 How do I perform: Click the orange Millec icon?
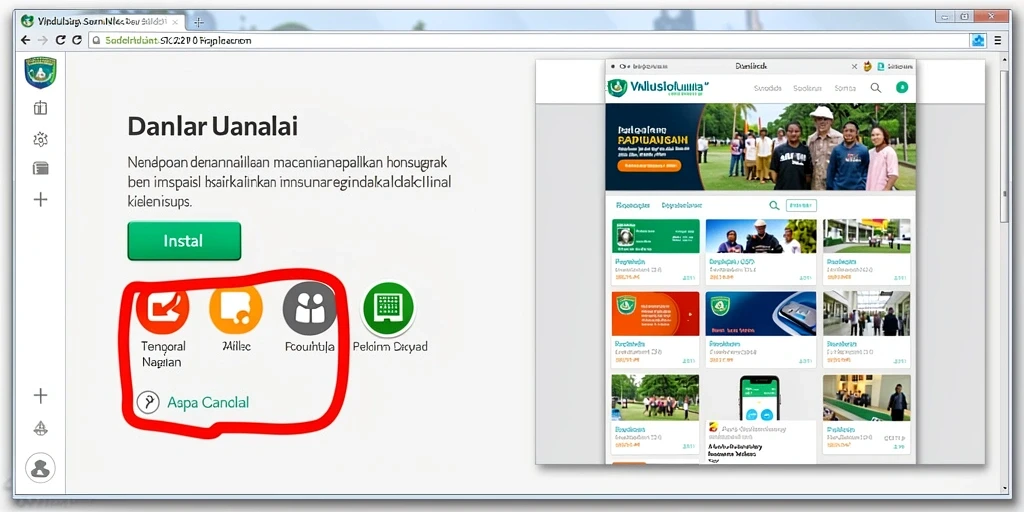click(236, 308)
